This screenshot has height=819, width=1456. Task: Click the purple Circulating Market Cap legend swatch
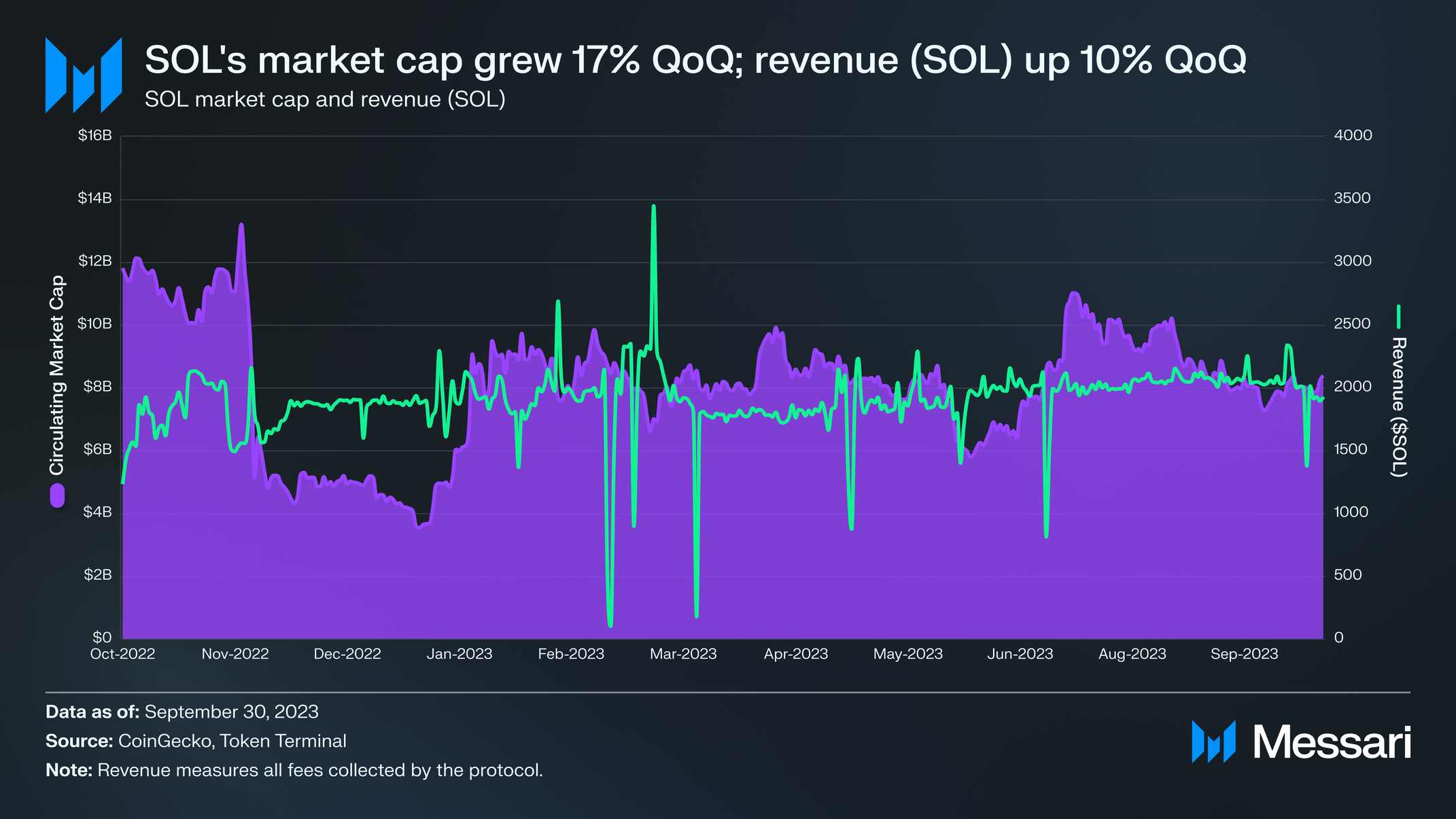click(x=57, y=495)
